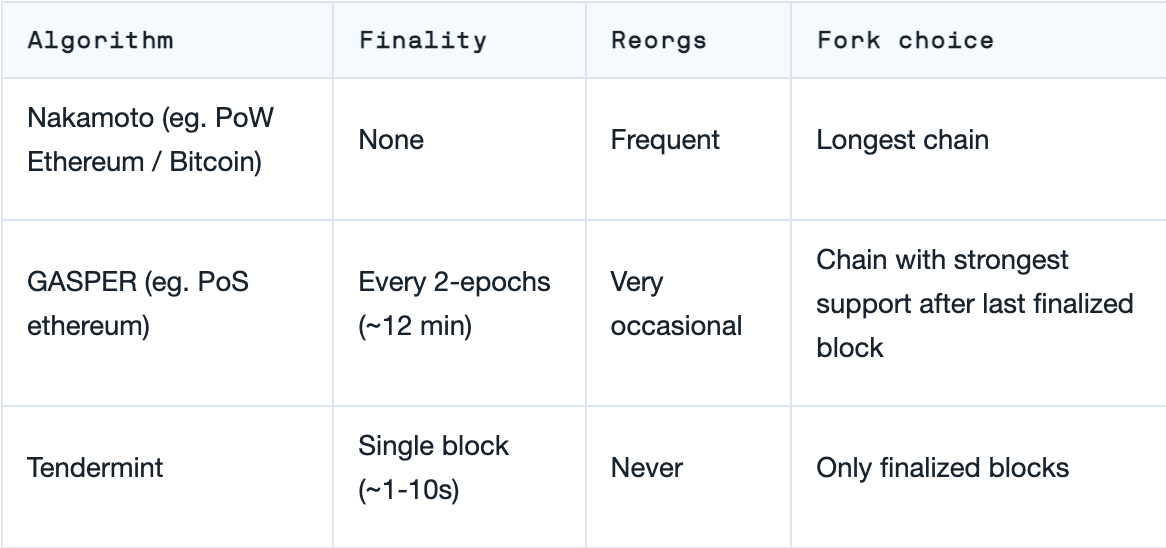Click the 'Chain with strongest support' cell
Screen dimensions: 1166x548
click(942, 261)
